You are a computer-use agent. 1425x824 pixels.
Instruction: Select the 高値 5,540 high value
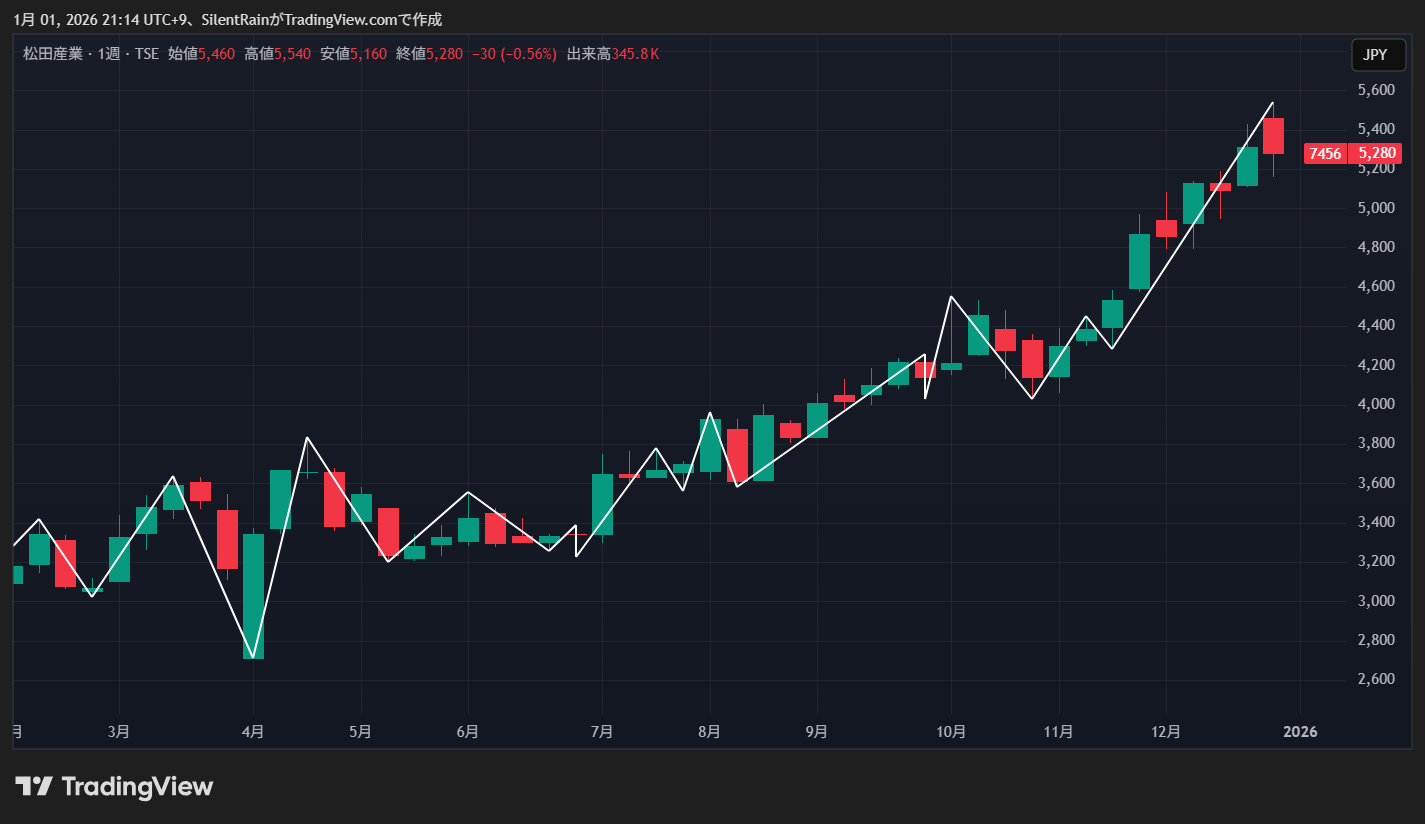[x=278, y=54]
